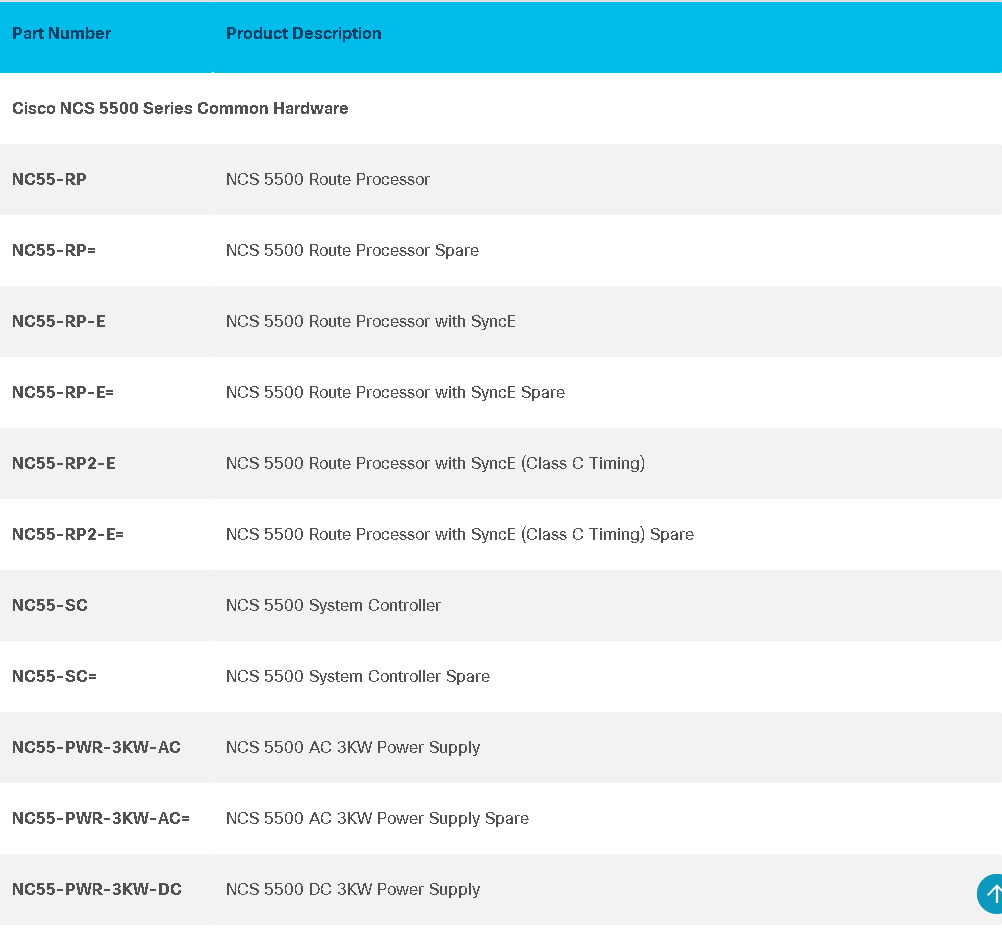Select the Part Number column header

[61, 33]
